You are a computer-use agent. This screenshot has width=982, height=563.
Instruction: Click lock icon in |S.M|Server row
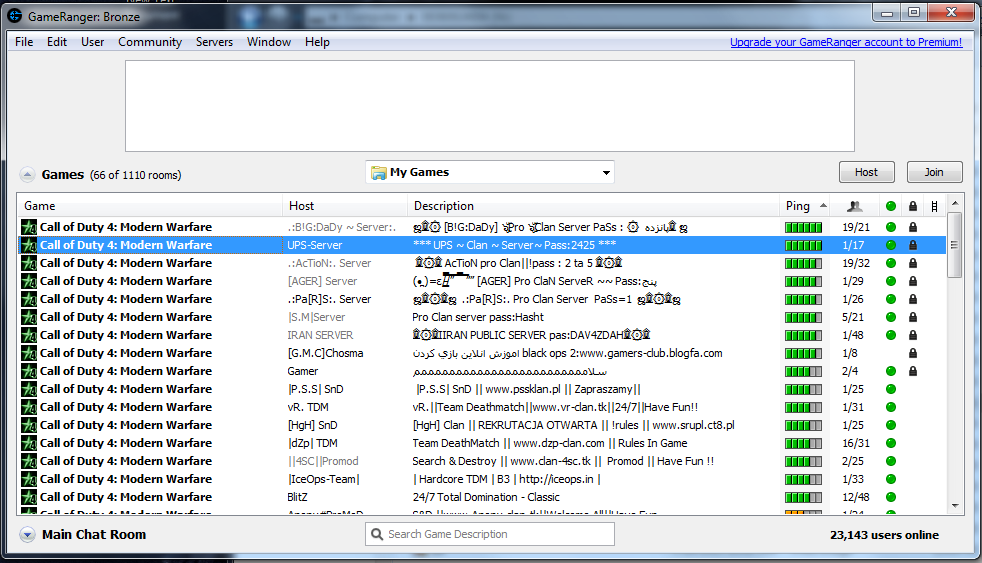(912, 317)
